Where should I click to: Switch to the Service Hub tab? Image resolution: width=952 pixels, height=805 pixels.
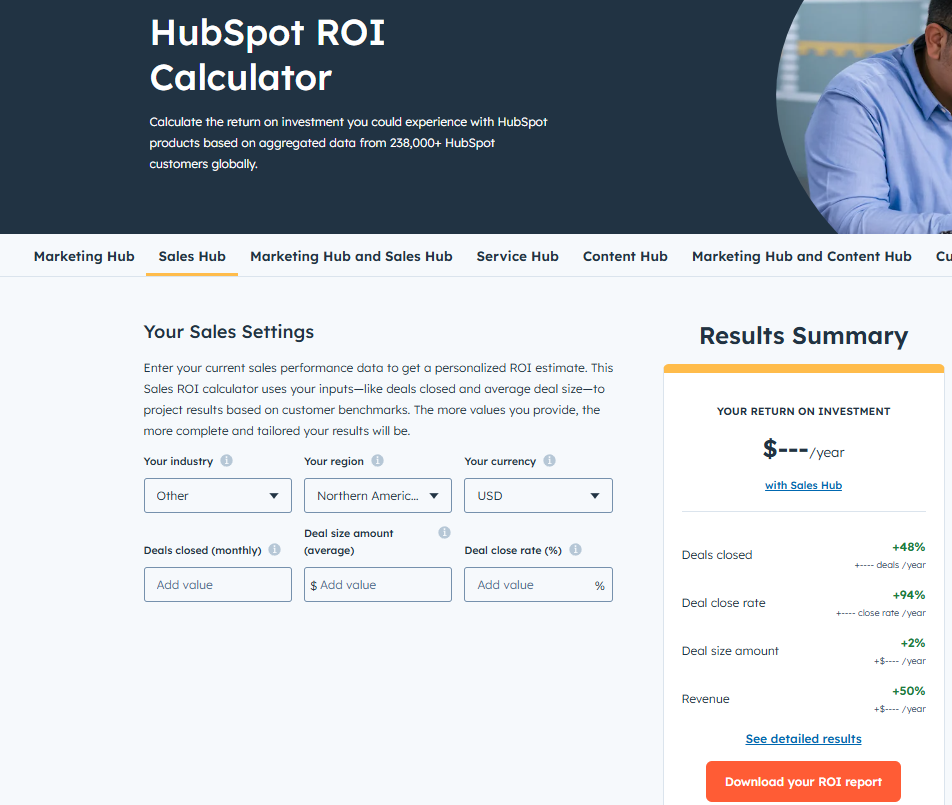click(517, 256)
